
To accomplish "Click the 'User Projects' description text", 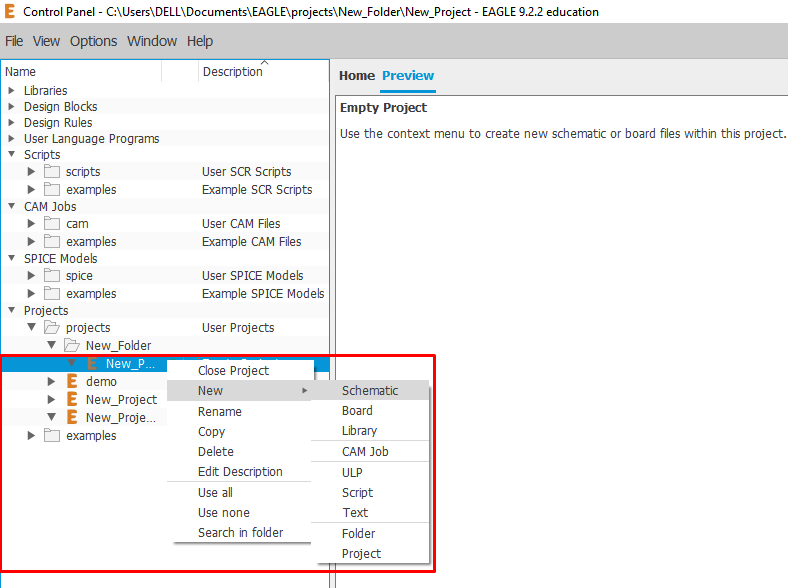I will click(x=238, y=328).
